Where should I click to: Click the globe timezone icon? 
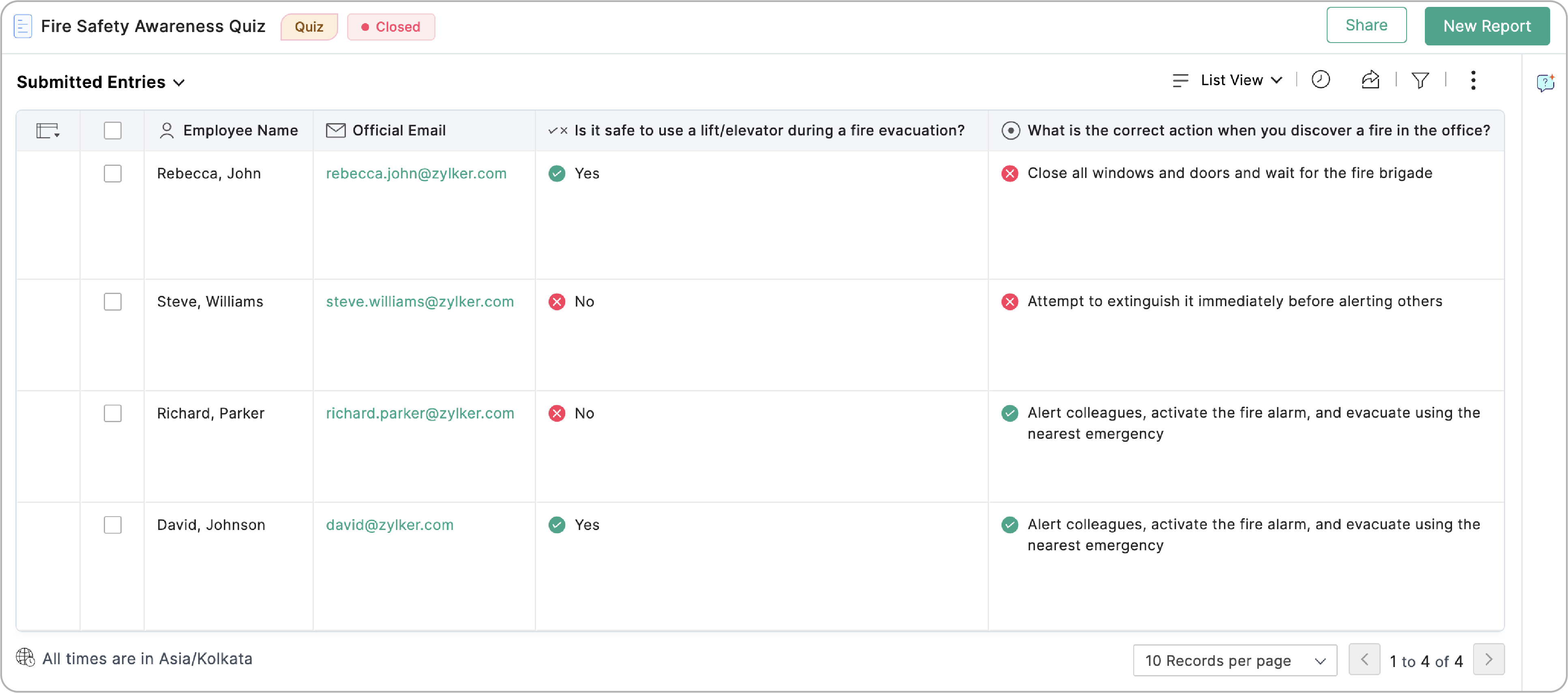[x=25, y=658]
